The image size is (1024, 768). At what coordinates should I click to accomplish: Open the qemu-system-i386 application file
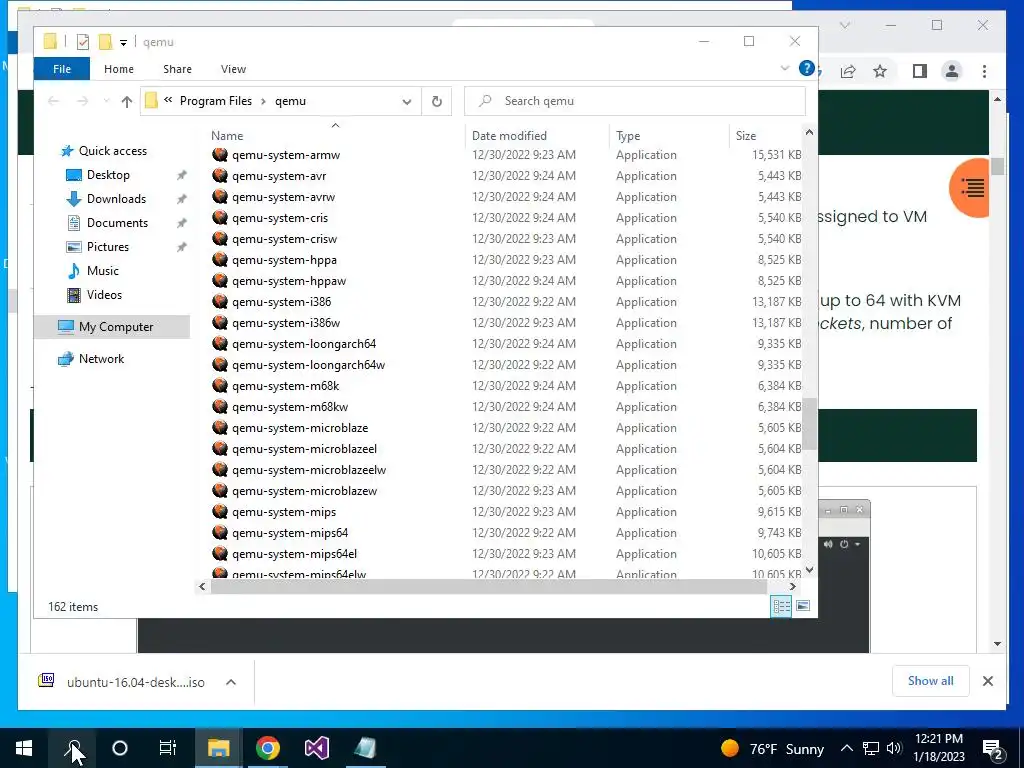(281, 302)
